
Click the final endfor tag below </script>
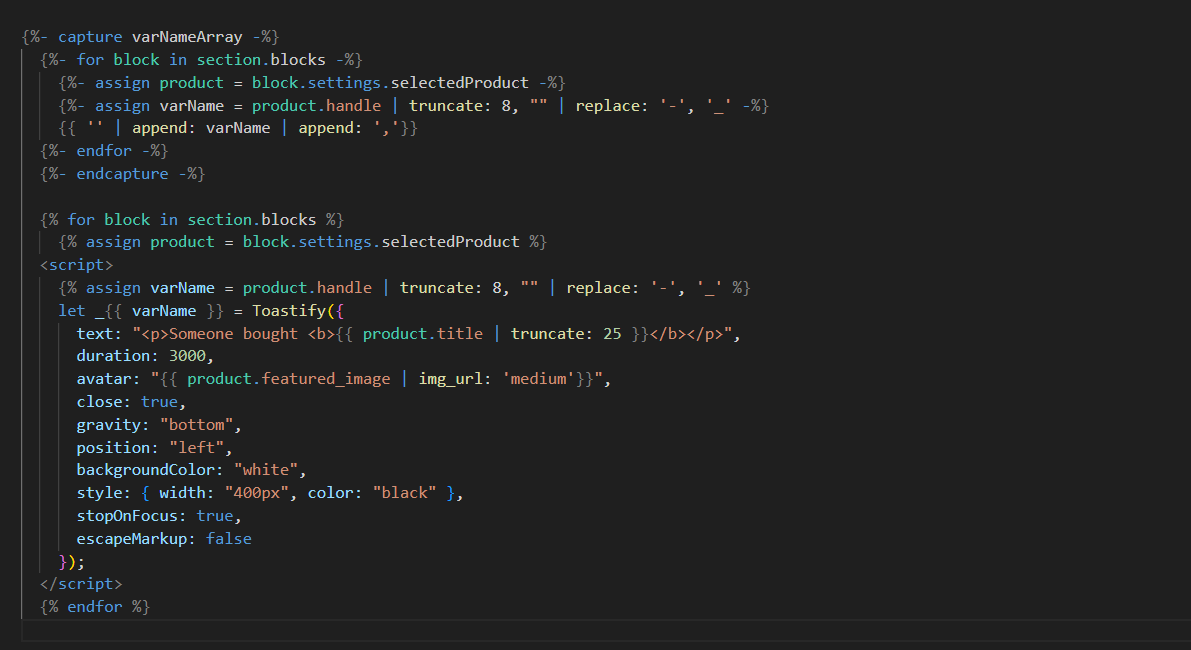(x=95, y=607)
